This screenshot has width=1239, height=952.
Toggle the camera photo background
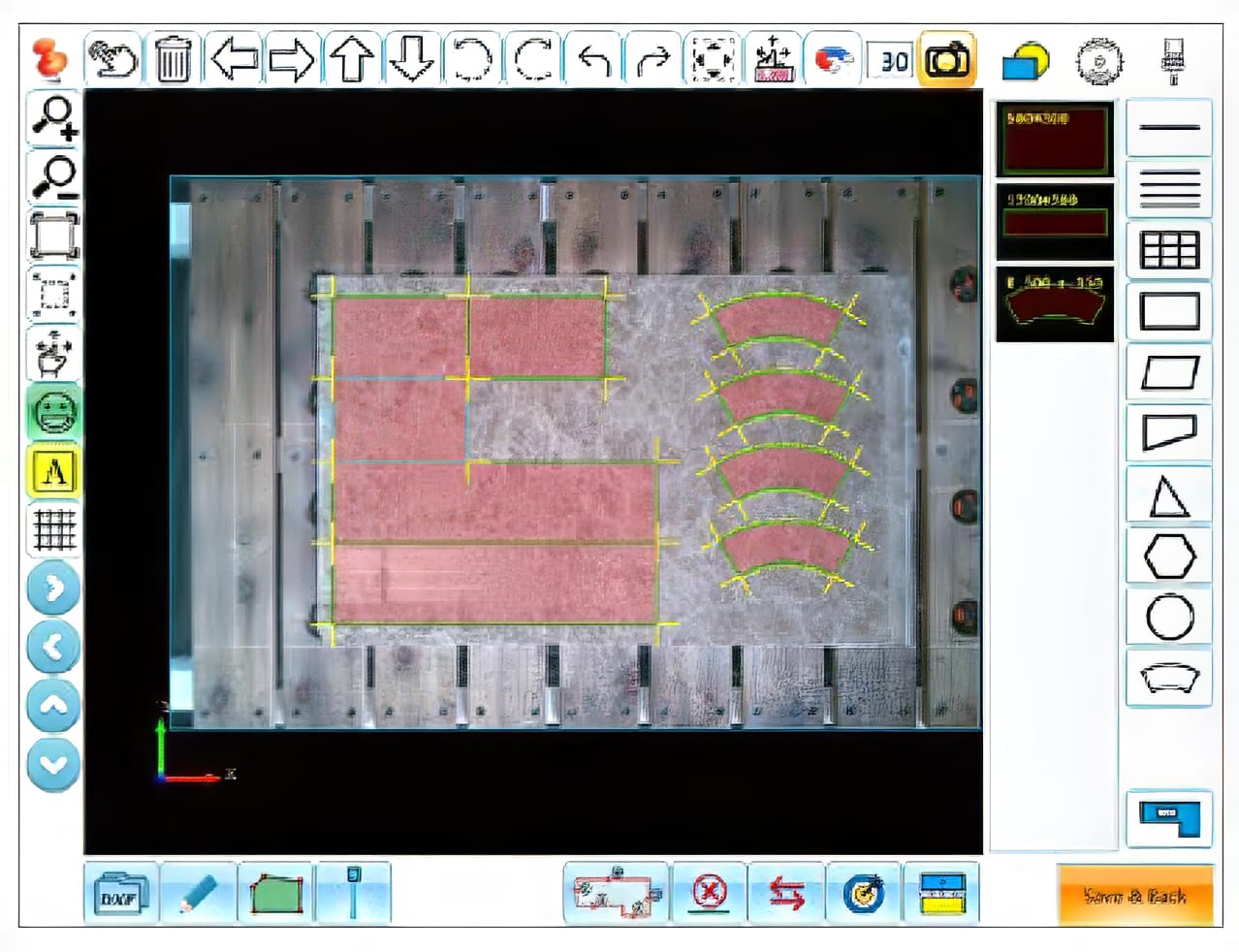pos(946,60)
